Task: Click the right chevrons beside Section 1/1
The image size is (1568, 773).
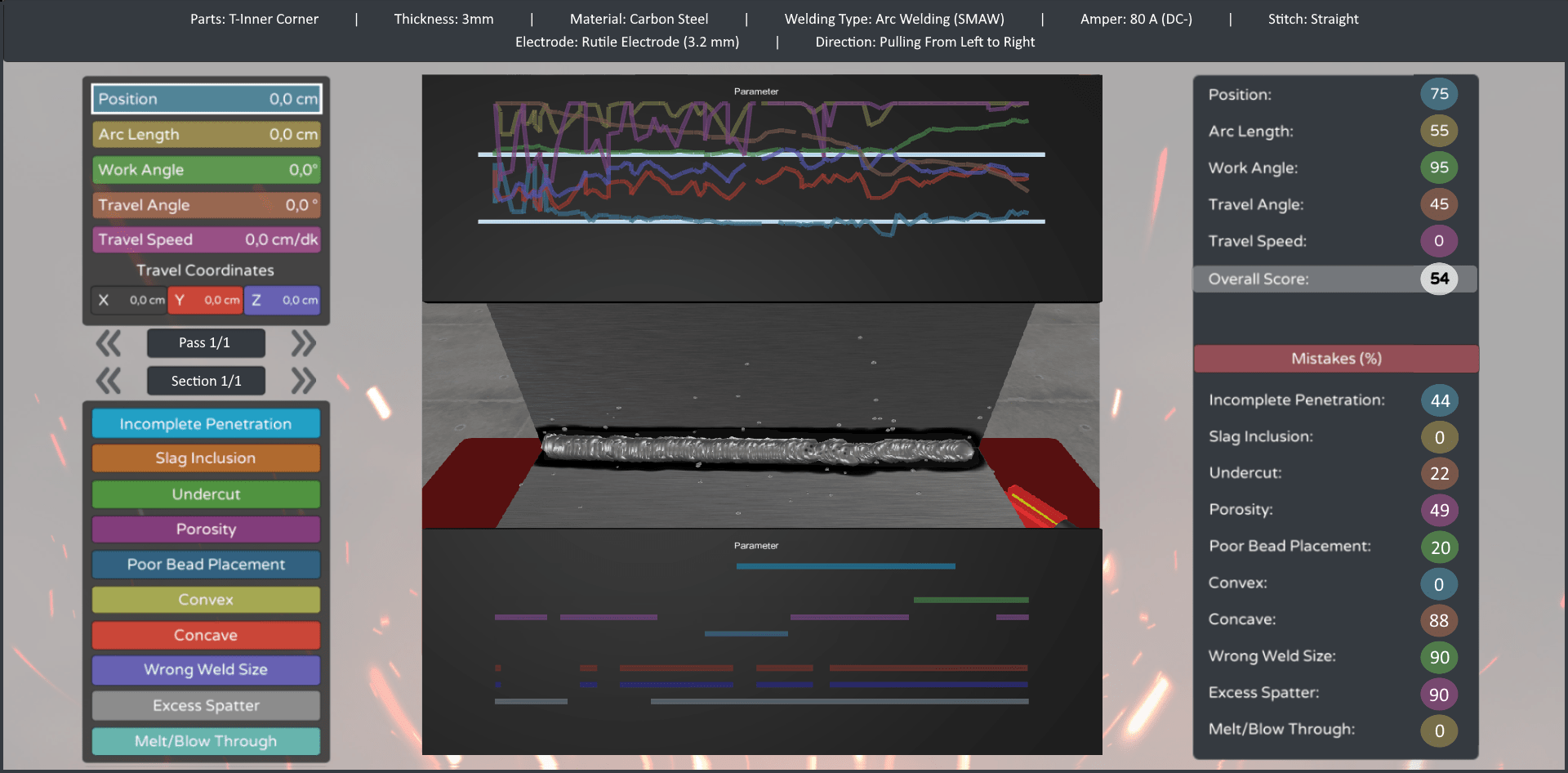Action: [x=303, y=380]
